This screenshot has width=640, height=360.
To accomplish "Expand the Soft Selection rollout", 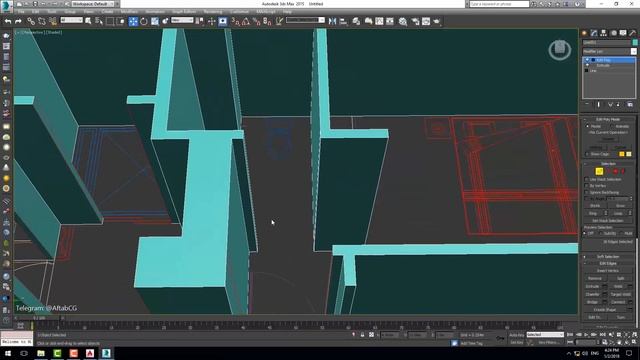I will [x=608, y=256].
